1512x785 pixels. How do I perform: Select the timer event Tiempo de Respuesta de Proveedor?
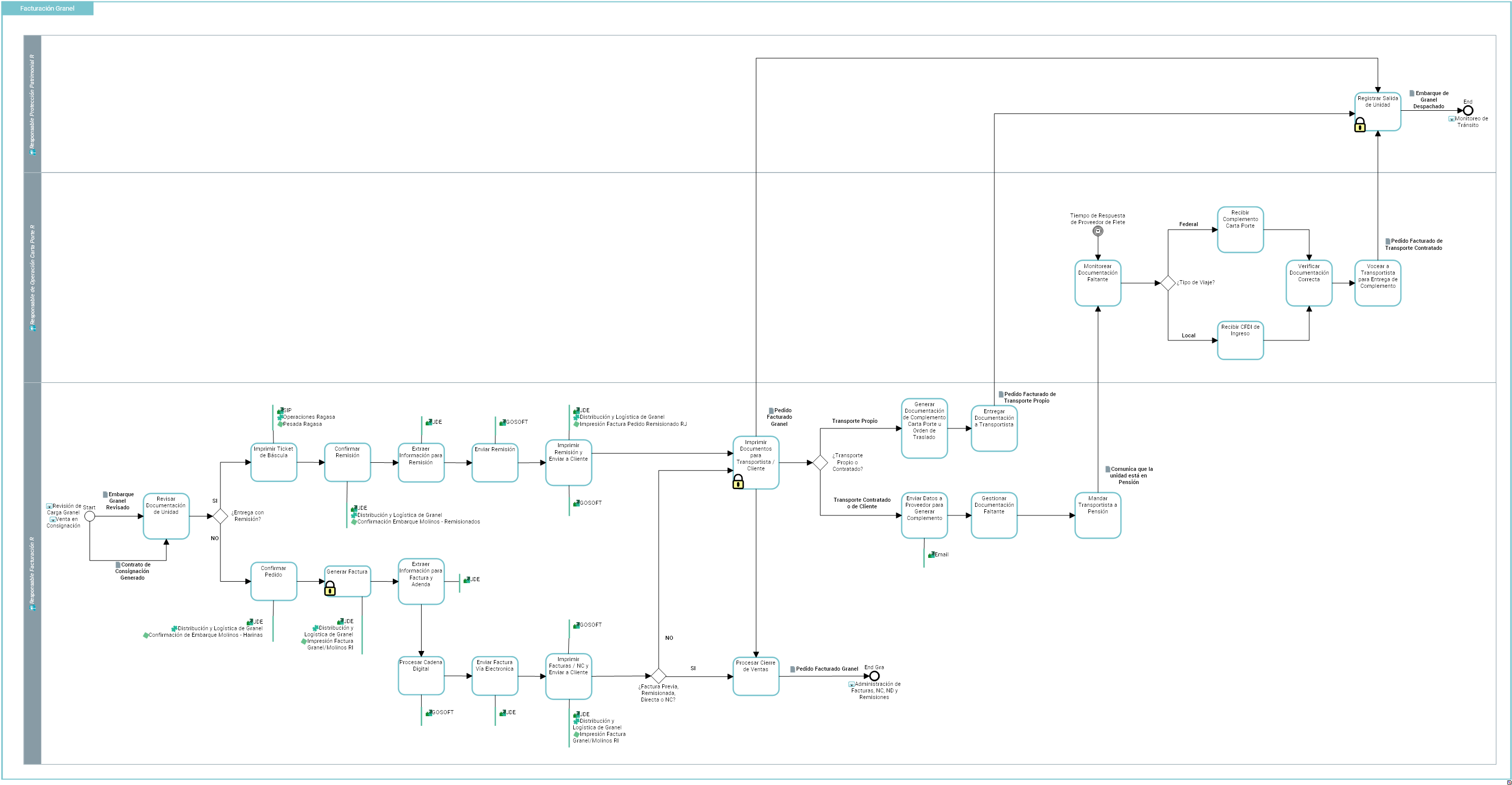coord(1097,231)
